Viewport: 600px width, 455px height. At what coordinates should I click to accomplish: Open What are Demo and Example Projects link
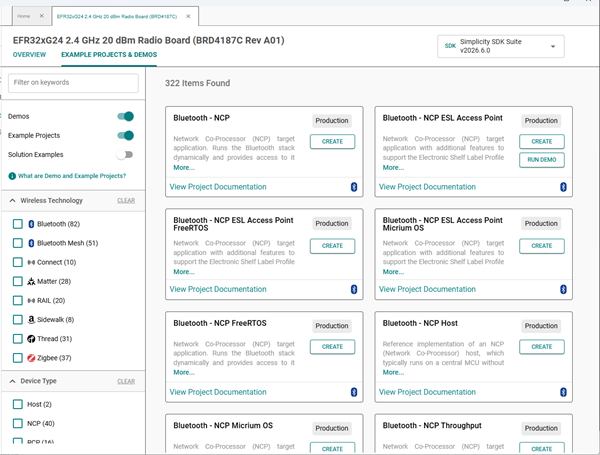[x=72, y=176]
